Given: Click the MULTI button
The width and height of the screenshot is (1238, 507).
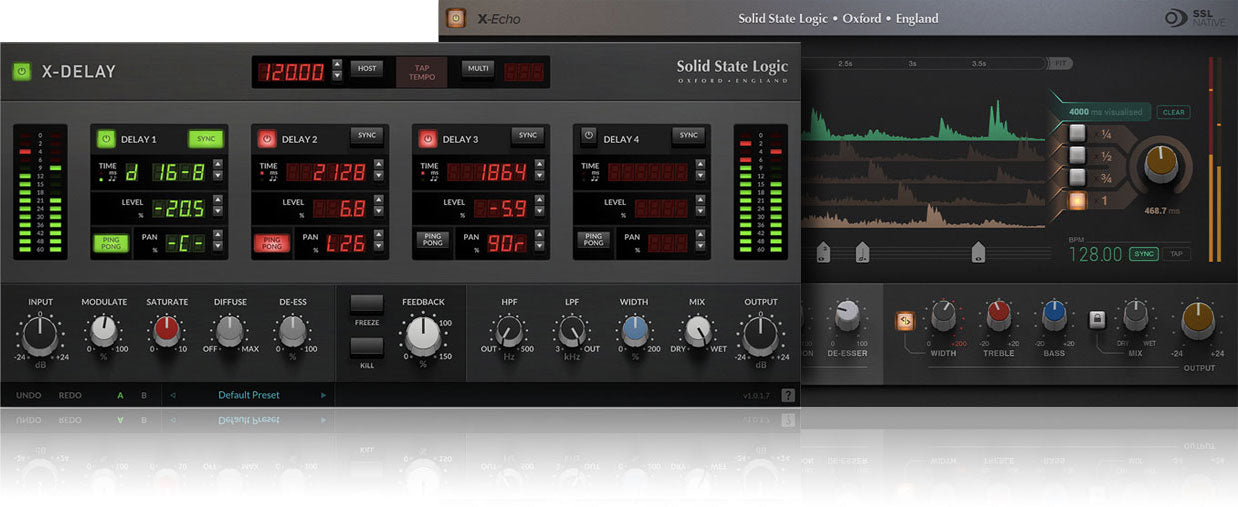Looking at the screenshot, I should (478, 69).
